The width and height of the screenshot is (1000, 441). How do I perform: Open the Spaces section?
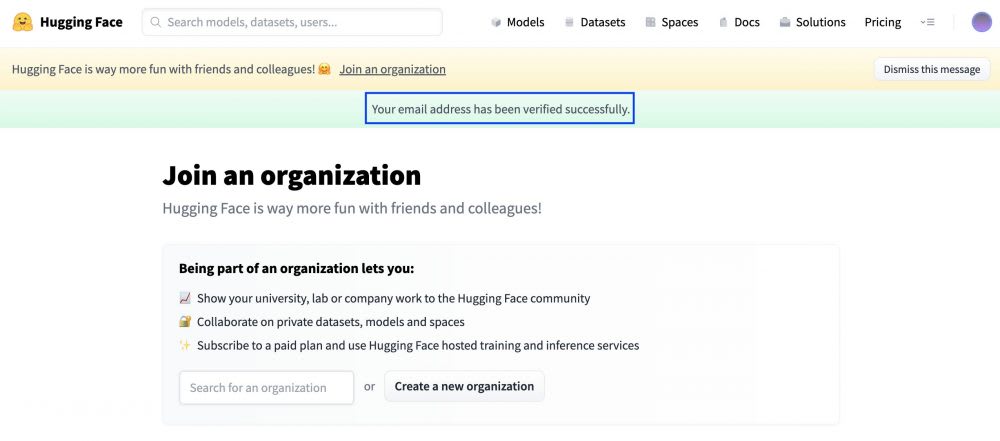pos(680,22)
